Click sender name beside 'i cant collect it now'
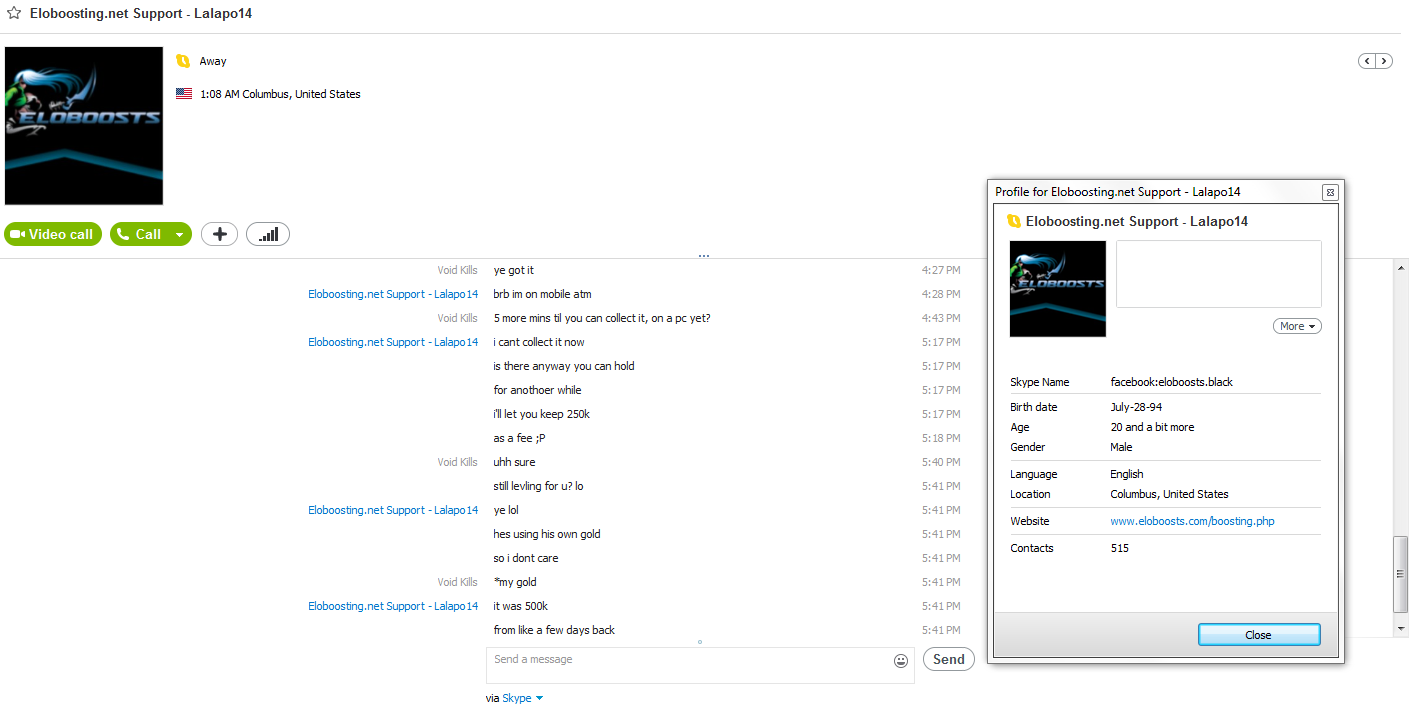 pos(393,342)
